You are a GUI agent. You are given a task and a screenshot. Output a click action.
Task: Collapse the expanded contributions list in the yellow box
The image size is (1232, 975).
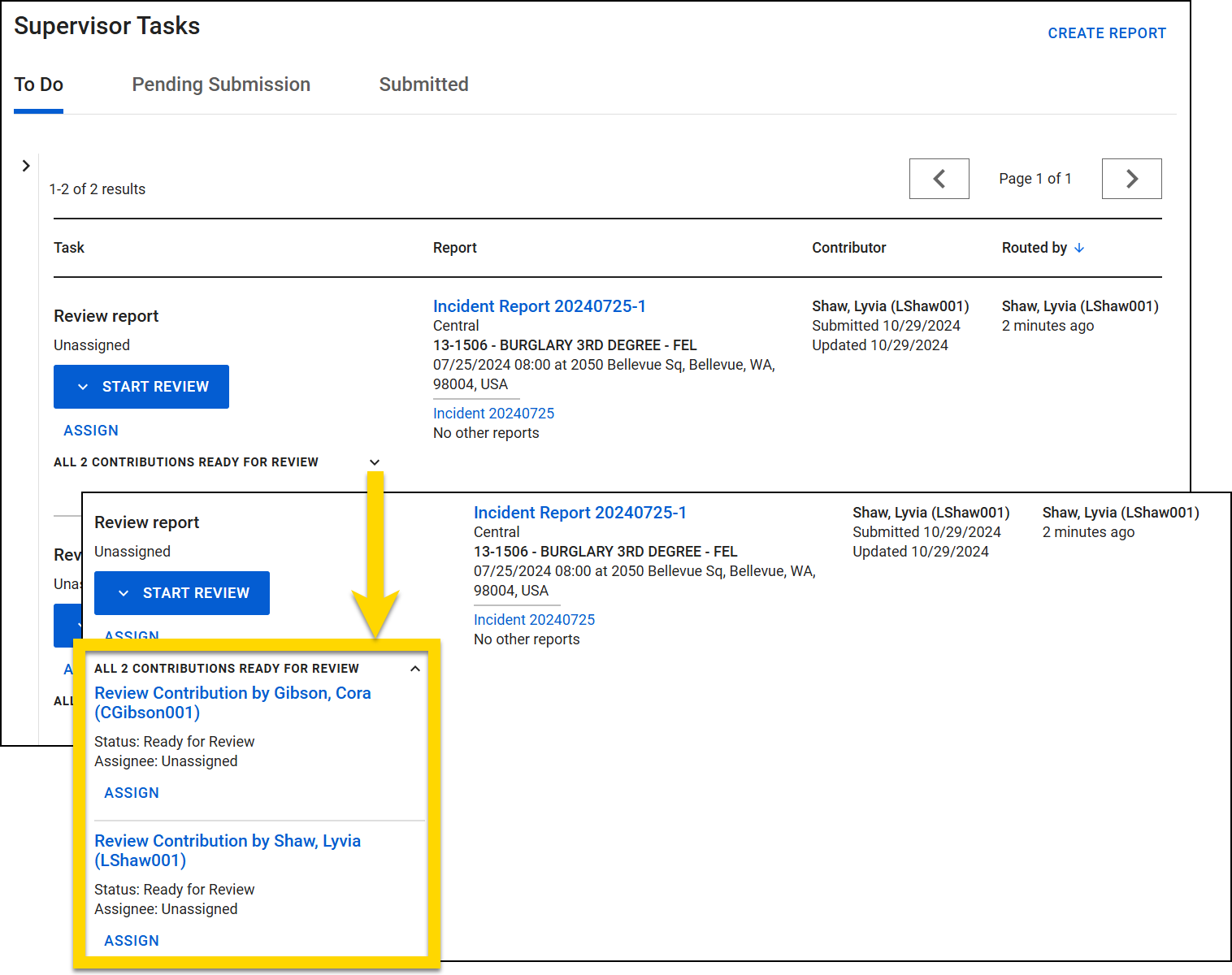[x=414, y=668]
